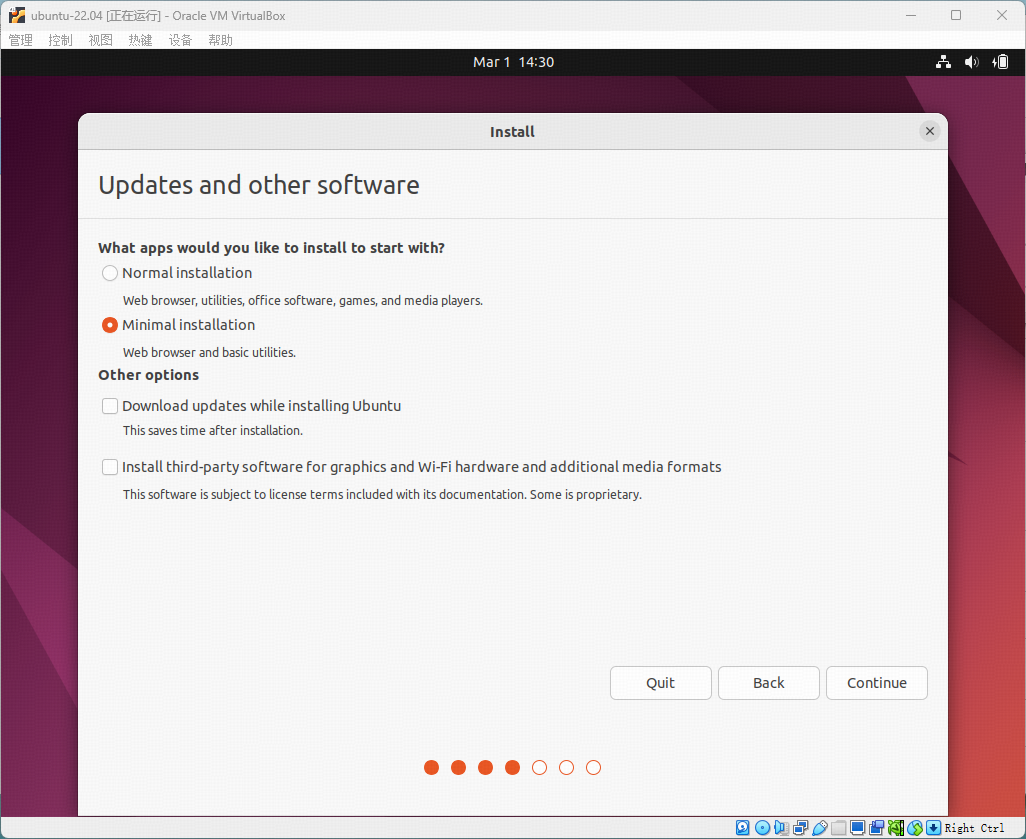1026x839 pixels.
Task: Click the Mar 1 14:30 clock
Action: (513, 62)
